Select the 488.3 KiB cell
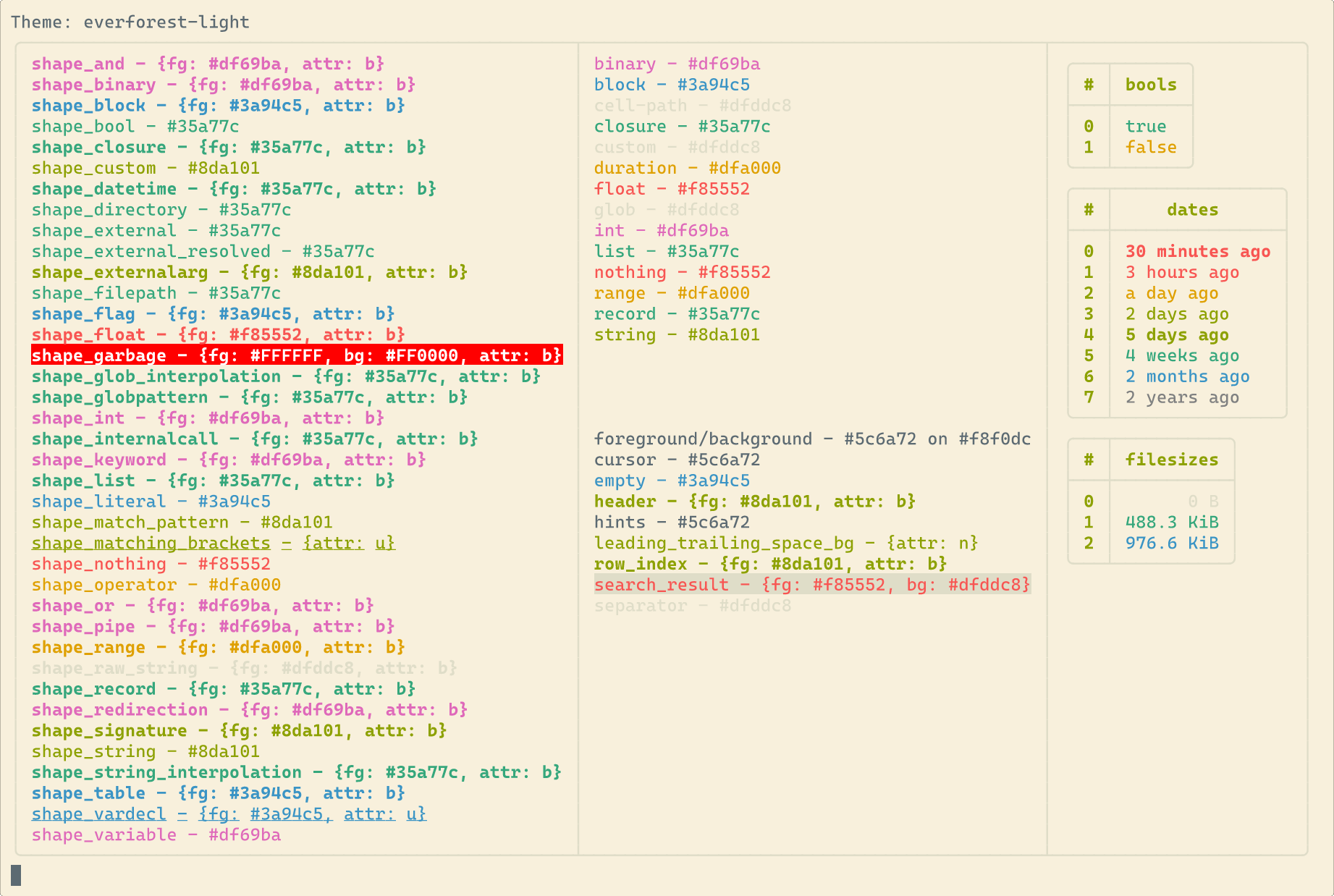This screenshot has width=1334, height=896. point(1172,523)
